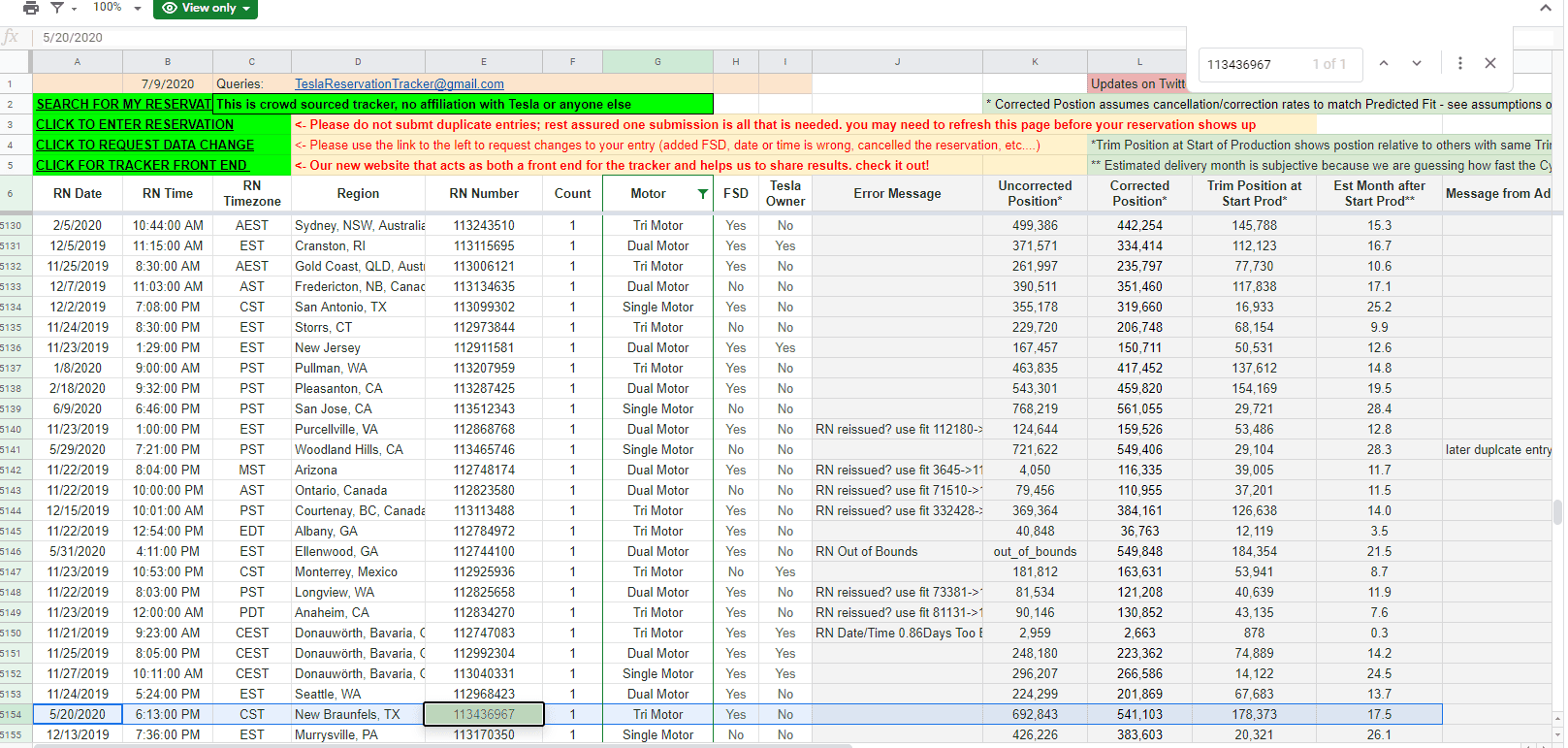This screenshot has width=1568, height=748.
Task: Open CLICK TO ENTER RESERVATION link
Action: pos(135,125)
